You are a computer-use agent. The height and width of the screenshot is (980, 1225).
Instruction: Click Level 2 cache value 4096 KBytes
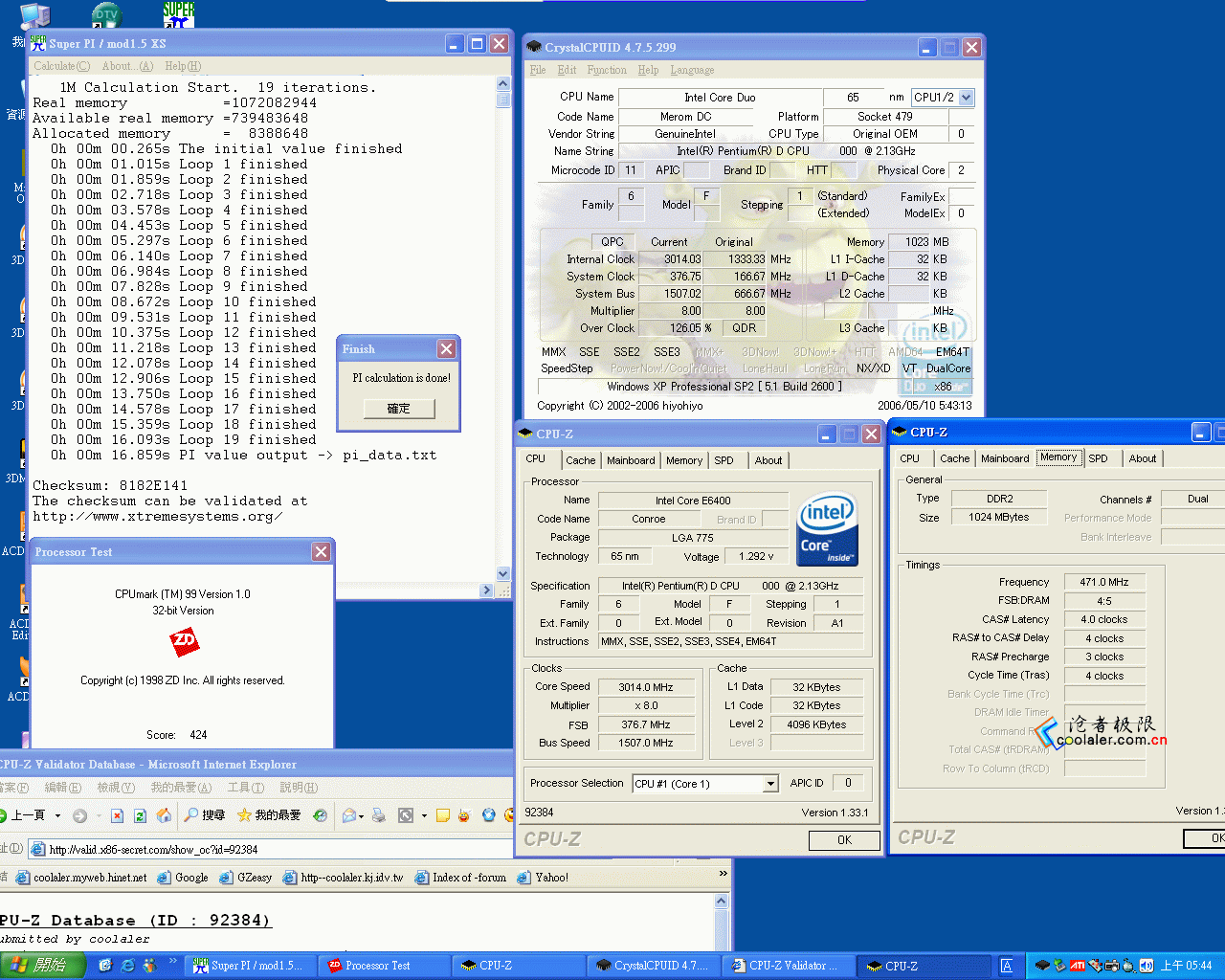816,724
